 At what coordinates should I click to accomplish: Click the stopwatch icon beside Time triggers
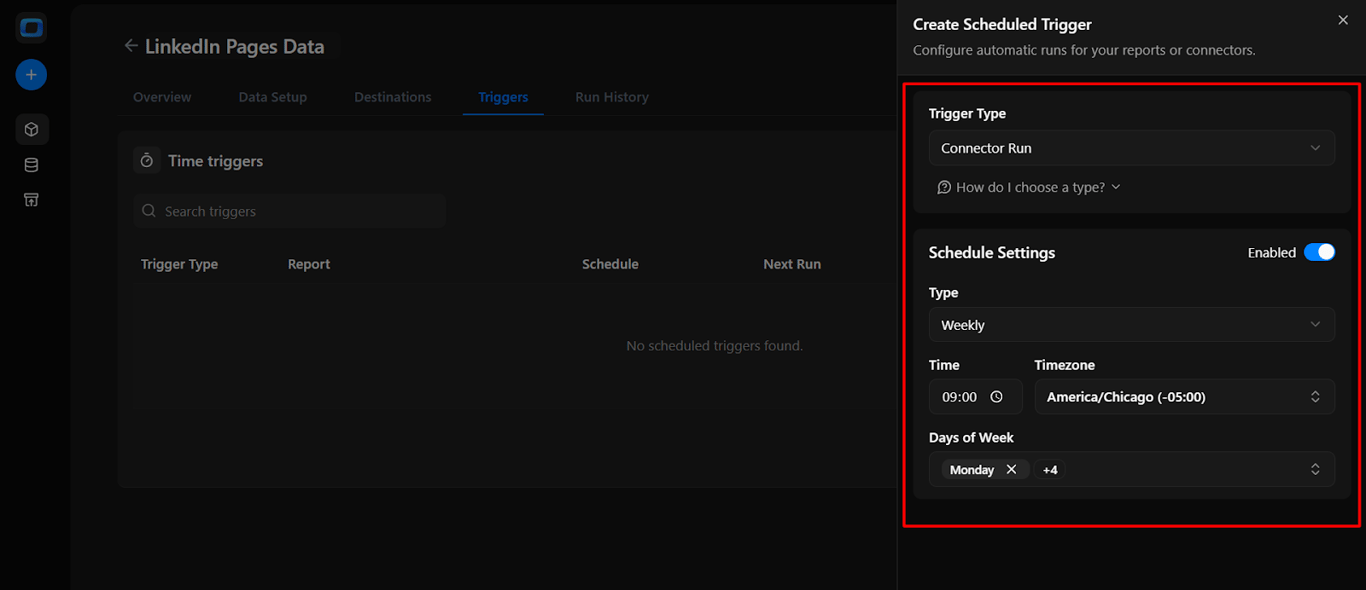click(147, 161)
